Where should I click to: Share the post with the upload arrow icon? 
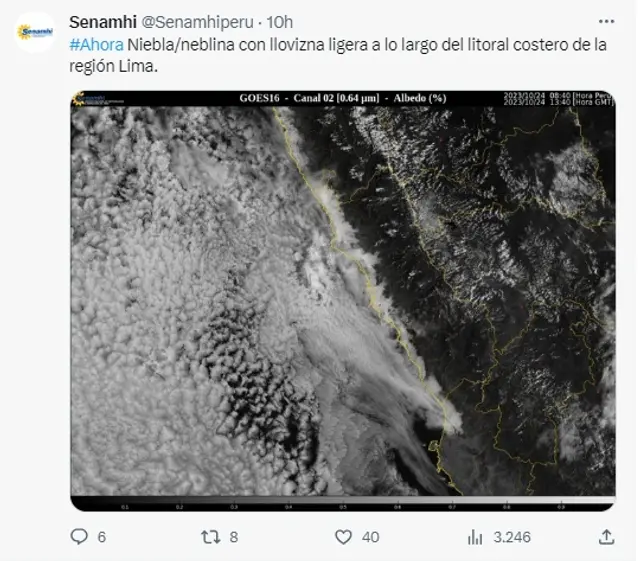(607, 537)
